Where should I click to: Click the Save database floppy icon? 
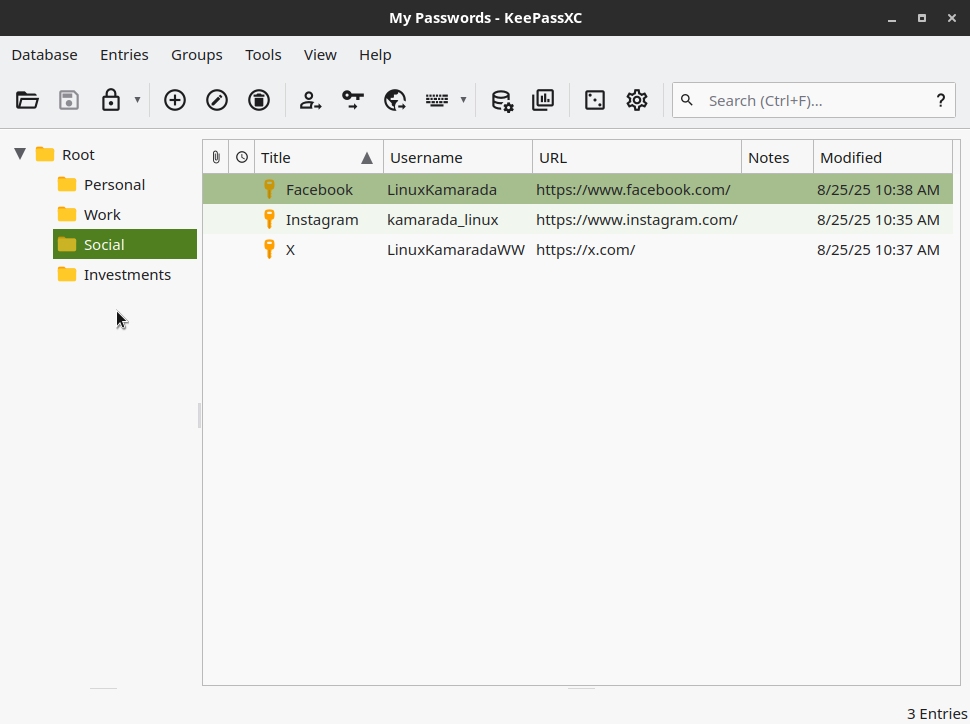69,100
